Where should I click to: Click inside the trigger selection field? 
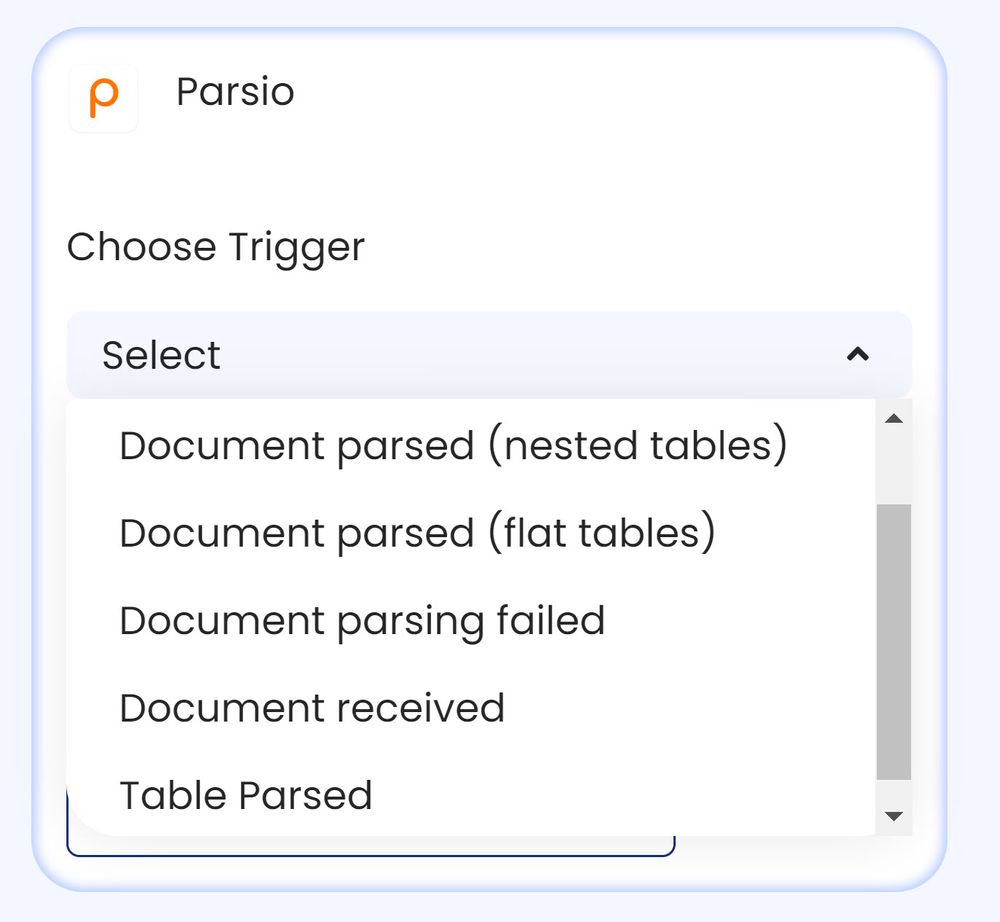click(400, 355)
